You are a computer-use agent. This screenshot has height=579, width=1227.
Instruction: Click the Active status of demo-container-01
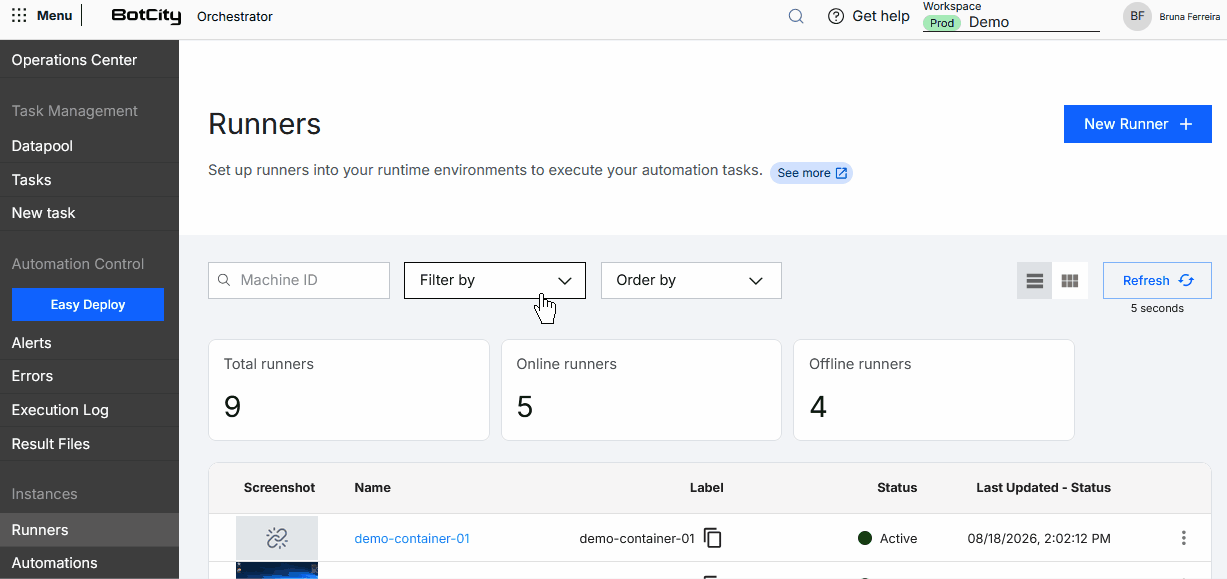(888, 539)
